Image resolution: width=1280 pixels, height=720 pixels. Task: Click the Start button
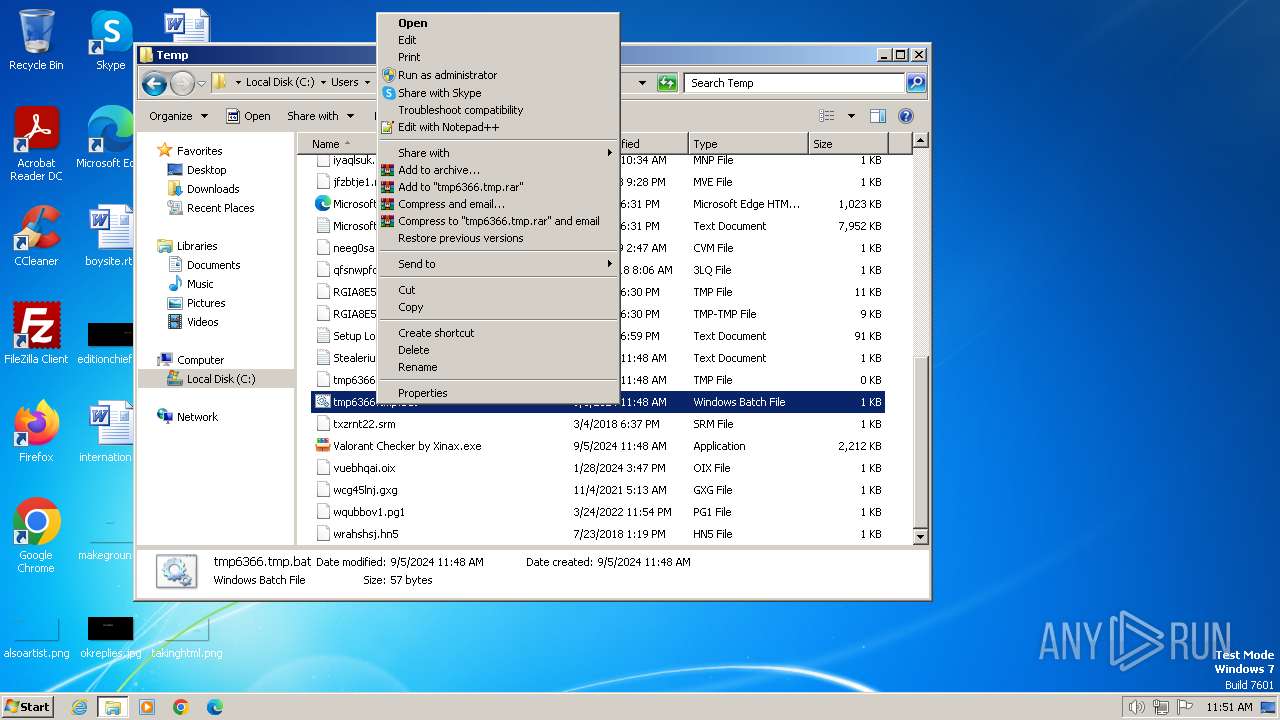click(28, 707)
